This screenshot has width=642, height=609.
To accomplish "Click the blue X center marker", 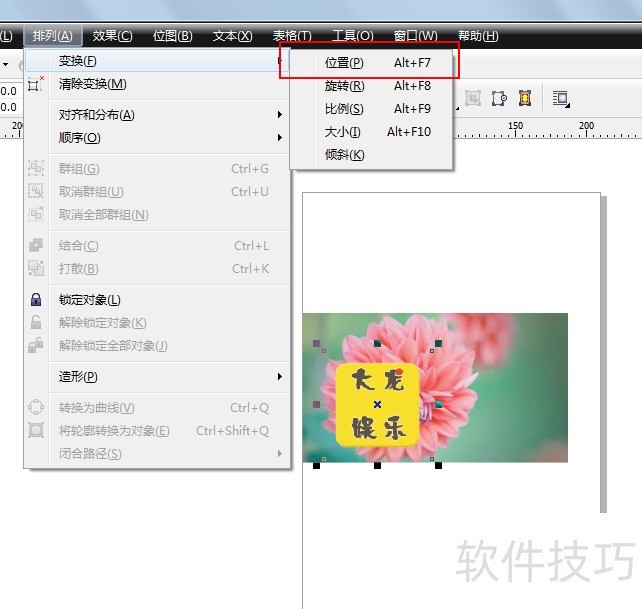I will pyautogui.click(x=378, y=405).
